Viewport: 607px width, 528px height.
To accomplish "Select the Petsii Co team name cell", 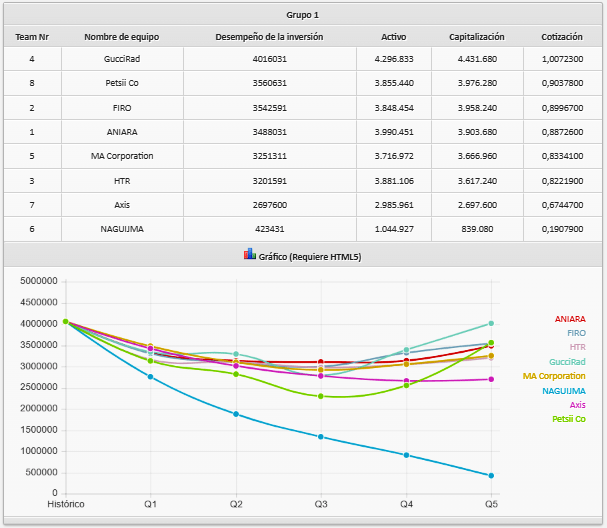I will [122, 83].
